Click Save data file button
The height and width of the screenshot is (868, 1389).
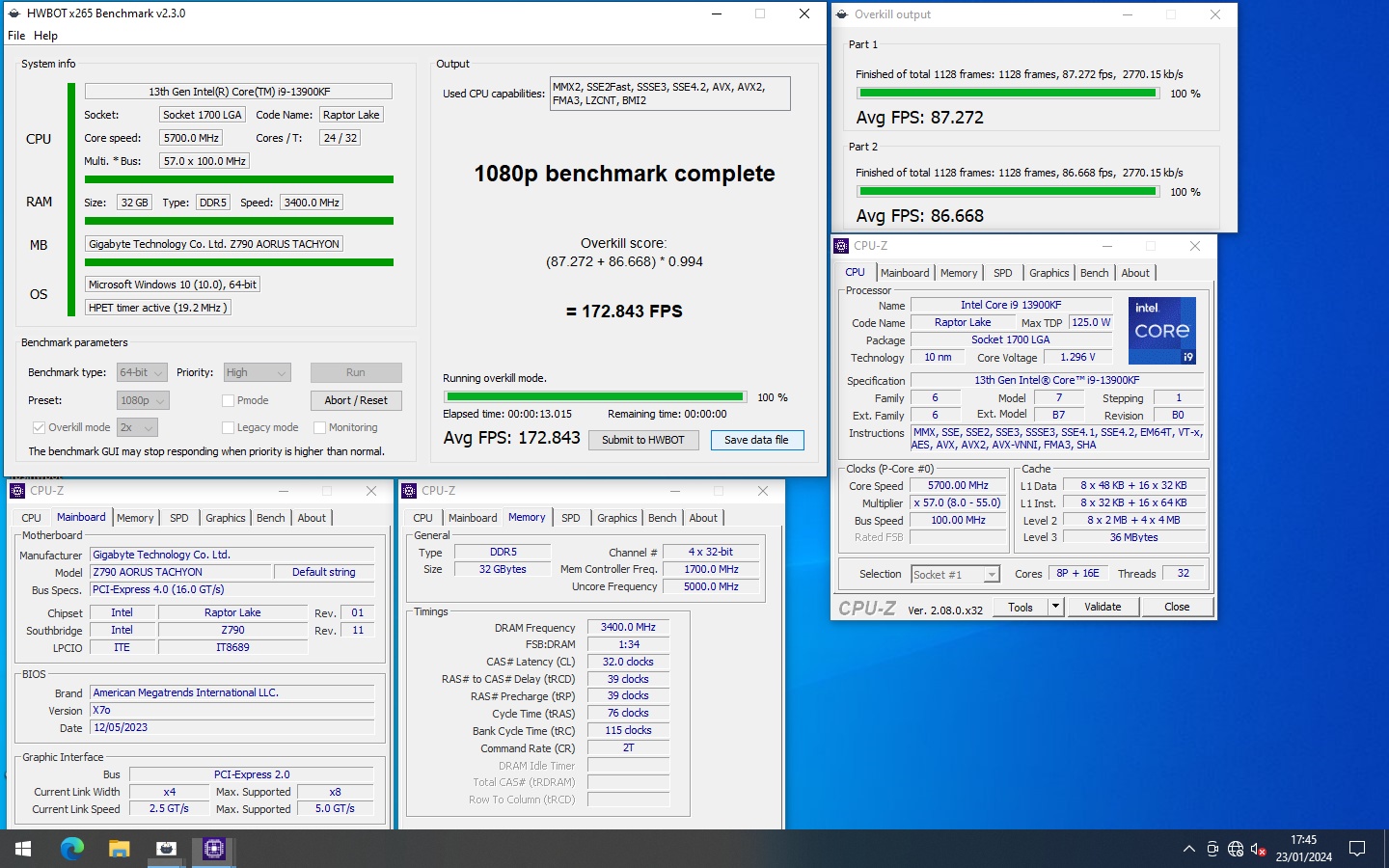757,440
